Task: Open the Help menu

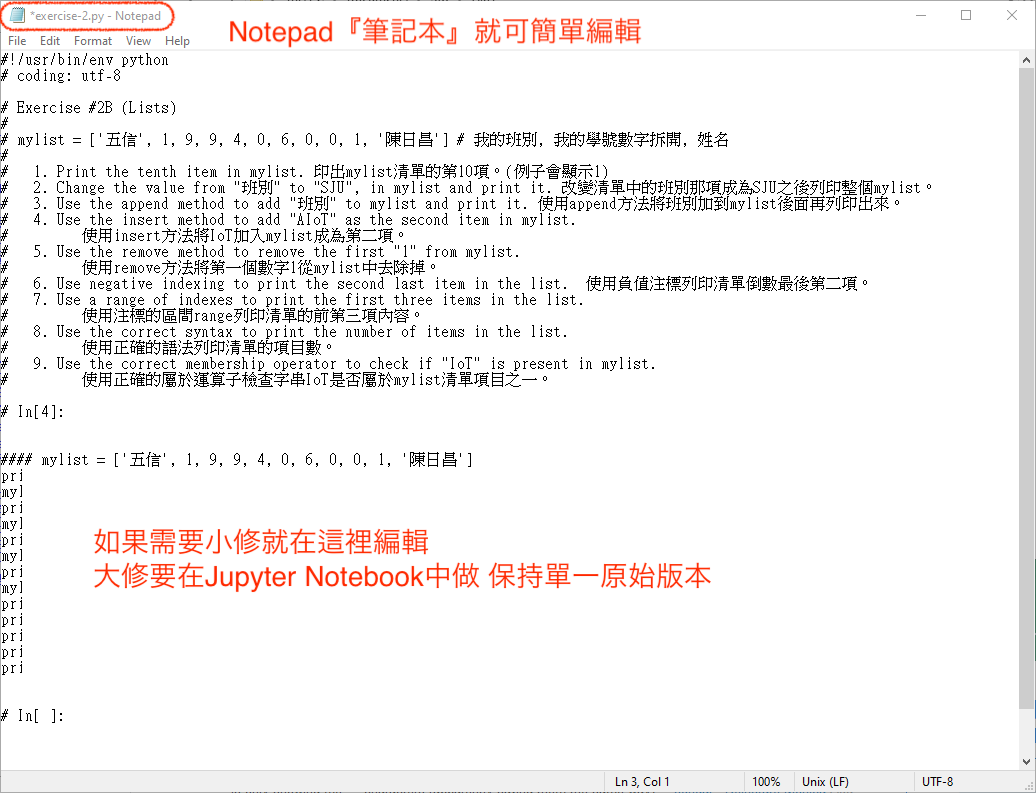Action: pyautogui.click(x=177, y=41)
